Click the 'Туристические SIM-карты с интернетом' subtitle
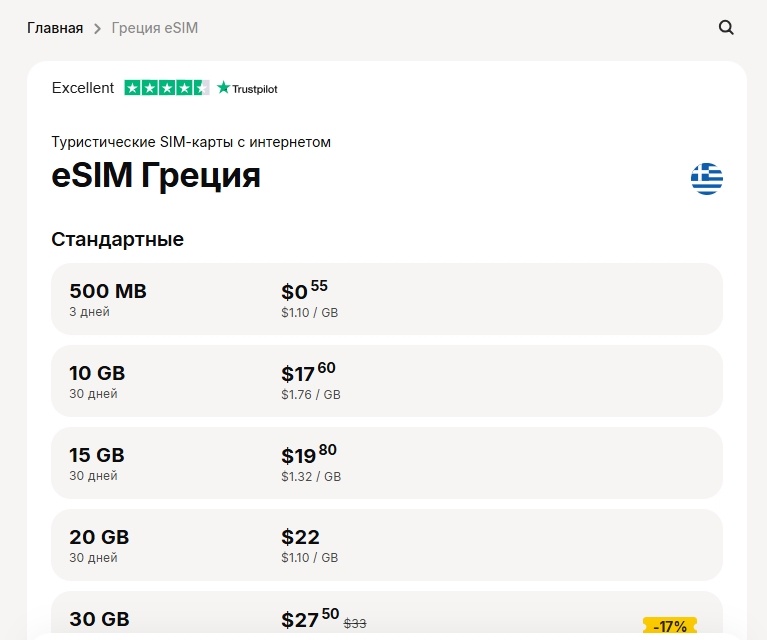This screenshot has height=640, width=767. click(191, 142)
